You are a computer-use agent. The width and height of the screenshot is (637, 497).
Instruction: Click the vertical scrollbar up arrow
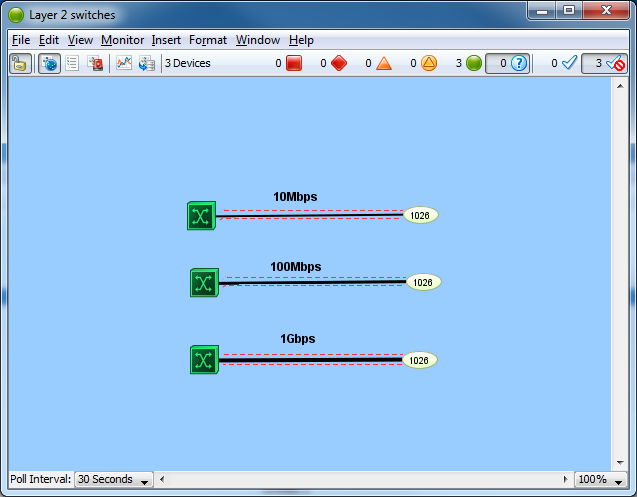[x=620, y=86]
